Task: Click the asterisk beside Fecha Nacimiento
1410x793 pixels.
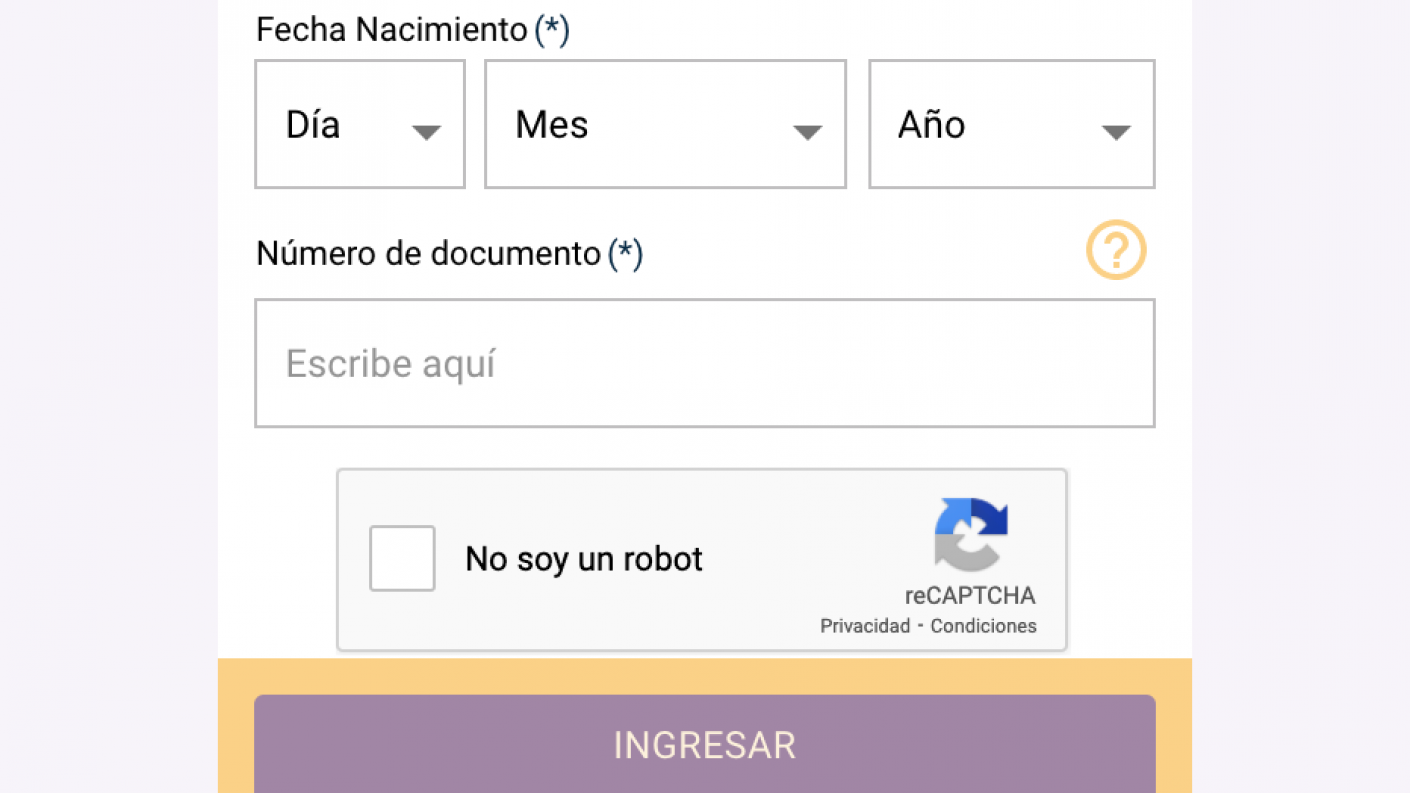Action: click(552, 30)
